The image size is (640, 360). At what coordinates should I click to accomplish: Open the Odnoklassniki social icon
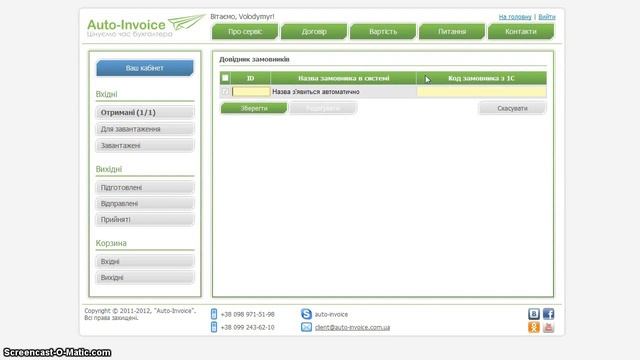[x=533, y=327]
